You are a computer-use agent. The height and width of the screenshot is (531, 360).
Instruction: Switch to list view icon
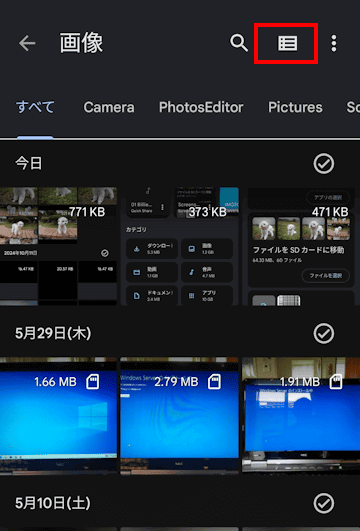288,43
